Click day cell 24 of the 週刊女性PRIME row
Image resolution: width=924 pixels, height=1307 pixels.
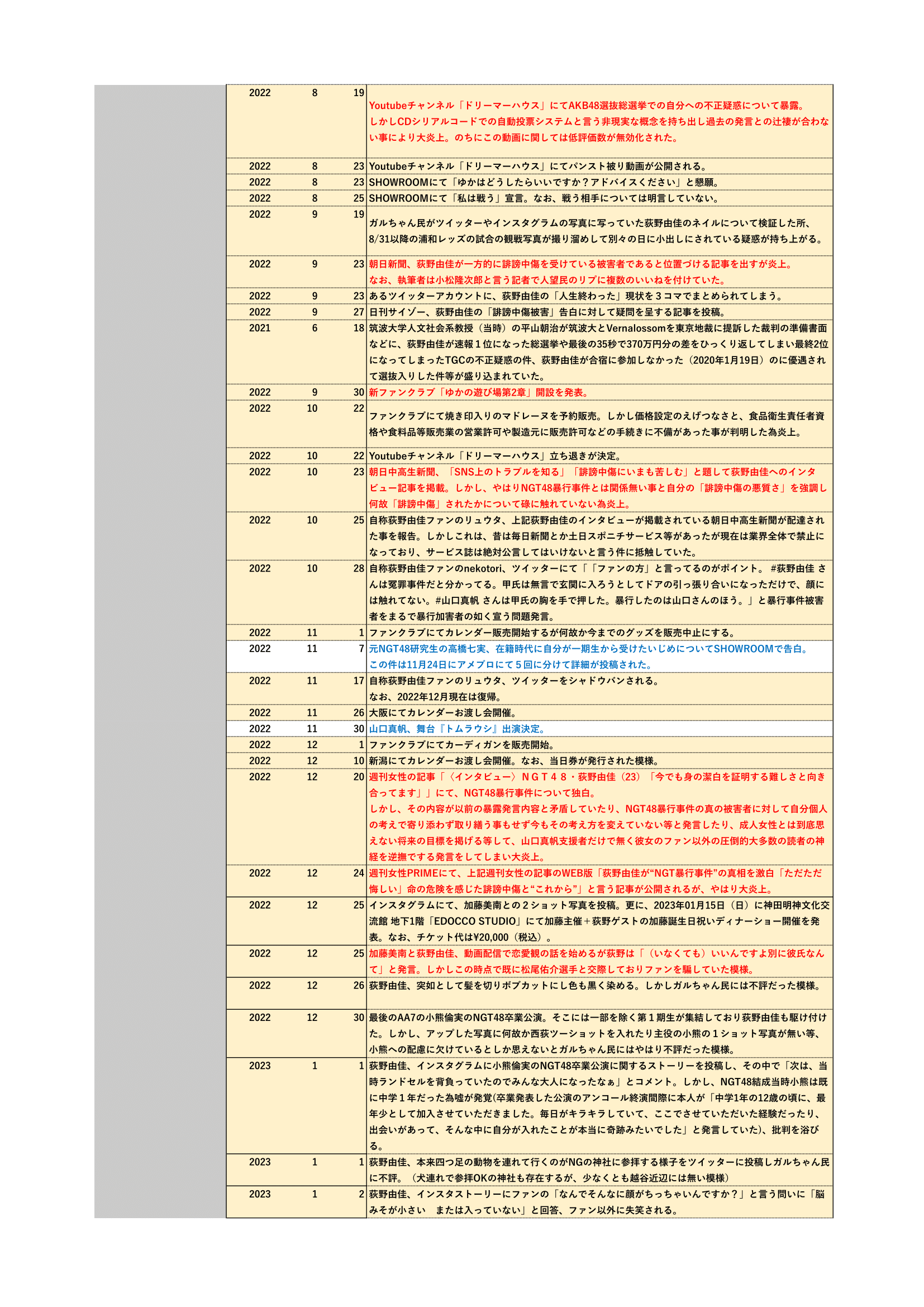pos(359,873)
